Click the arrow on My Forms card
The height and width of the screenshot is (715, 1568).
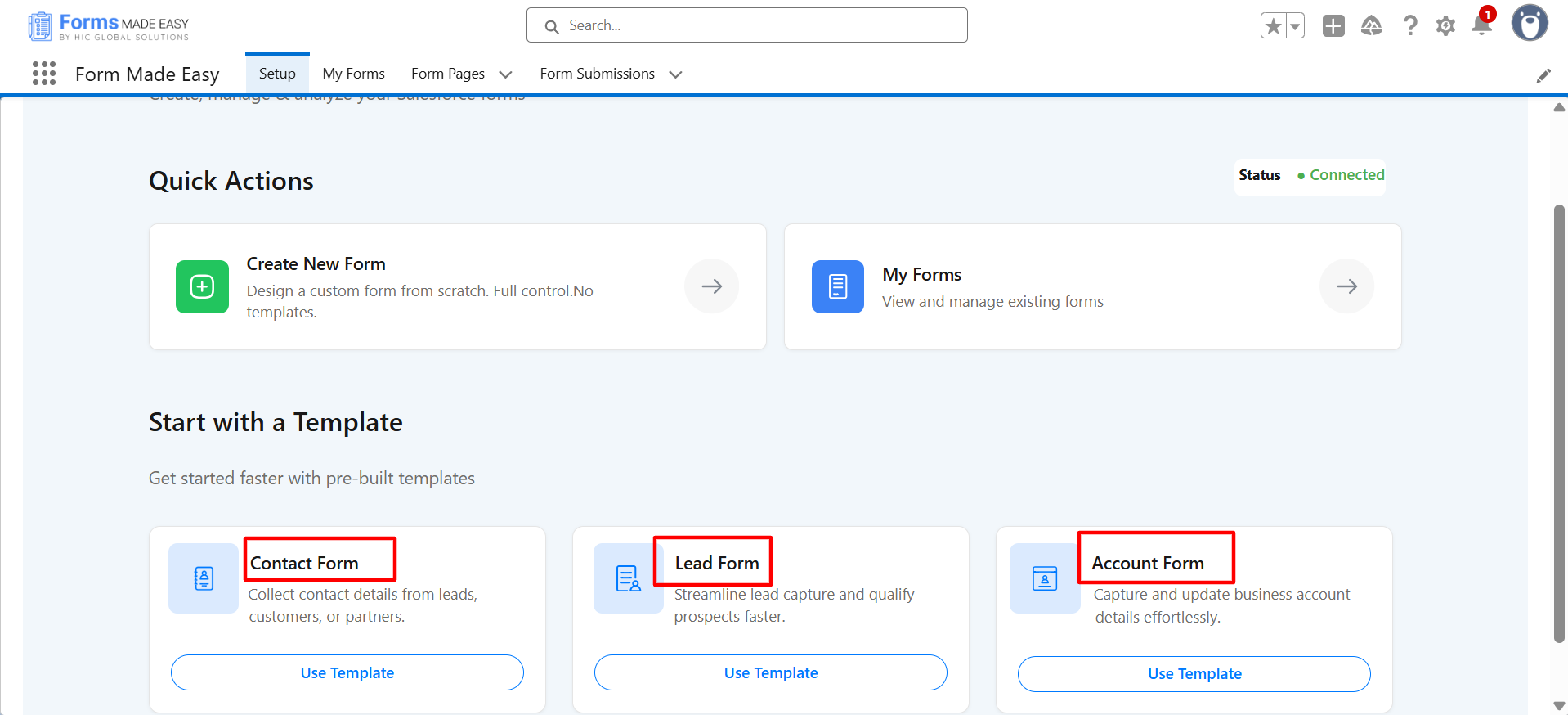pyautogui.click(x=1346, y=286)
